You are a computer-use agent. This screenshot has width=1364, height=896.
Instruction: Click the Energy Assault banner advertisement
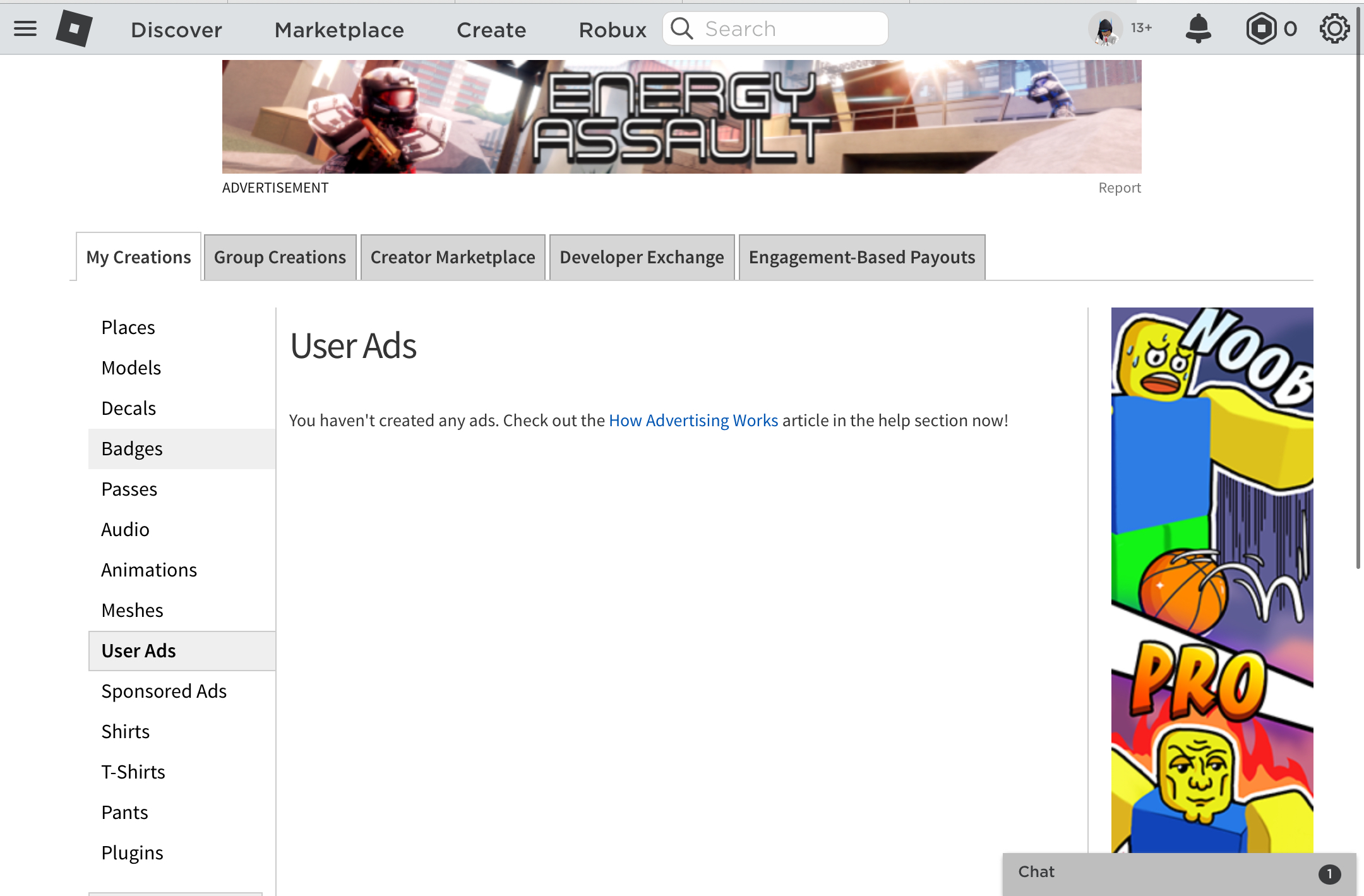682,117
